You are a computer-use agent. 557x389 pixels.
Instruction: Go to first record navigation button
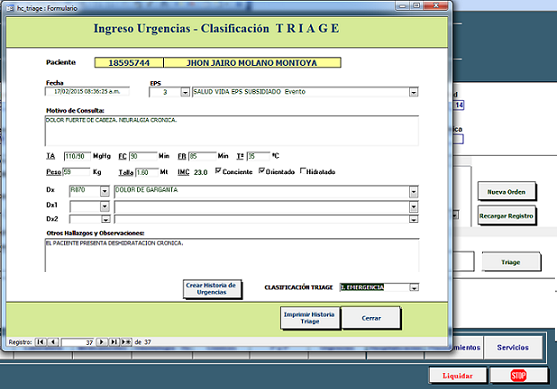click(x=40, y=342)
